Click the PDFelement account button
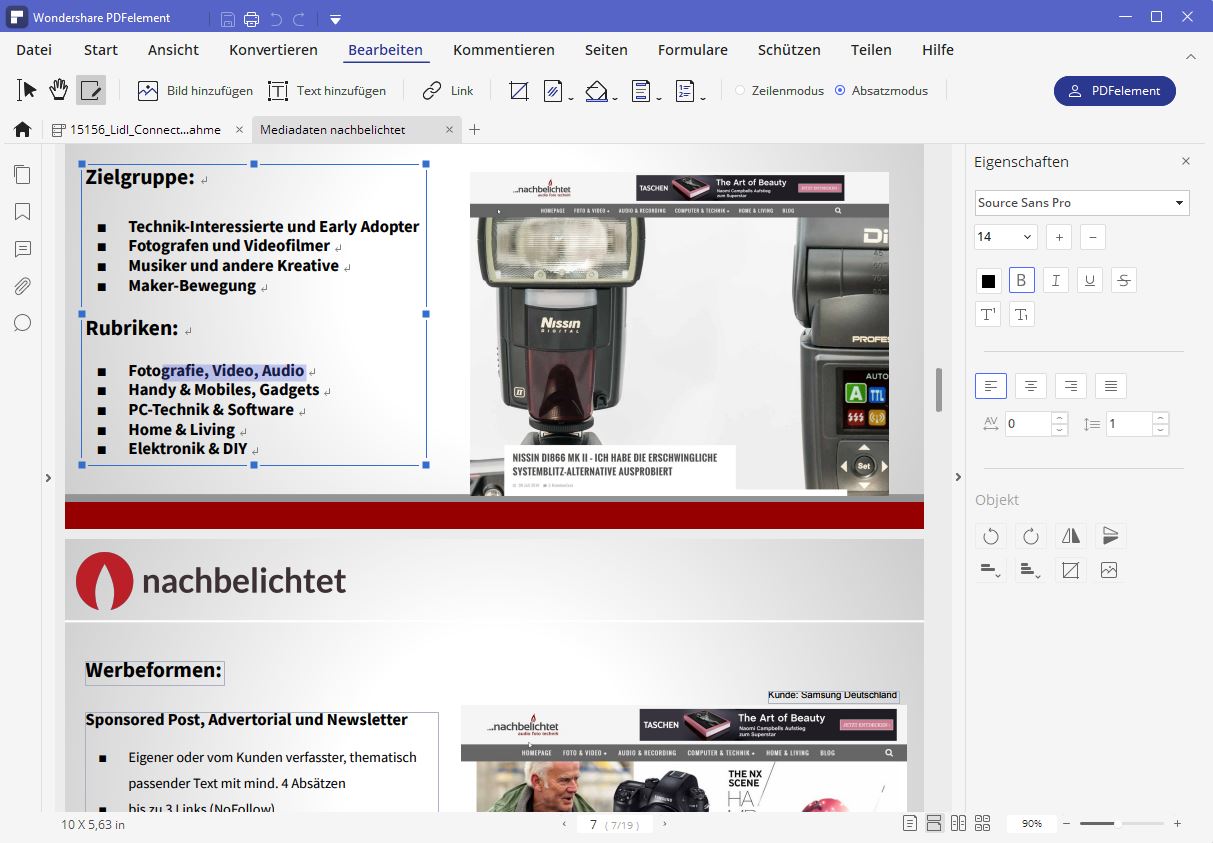The width and height of the screenshot is (1213, 843). coord(1114,91)
